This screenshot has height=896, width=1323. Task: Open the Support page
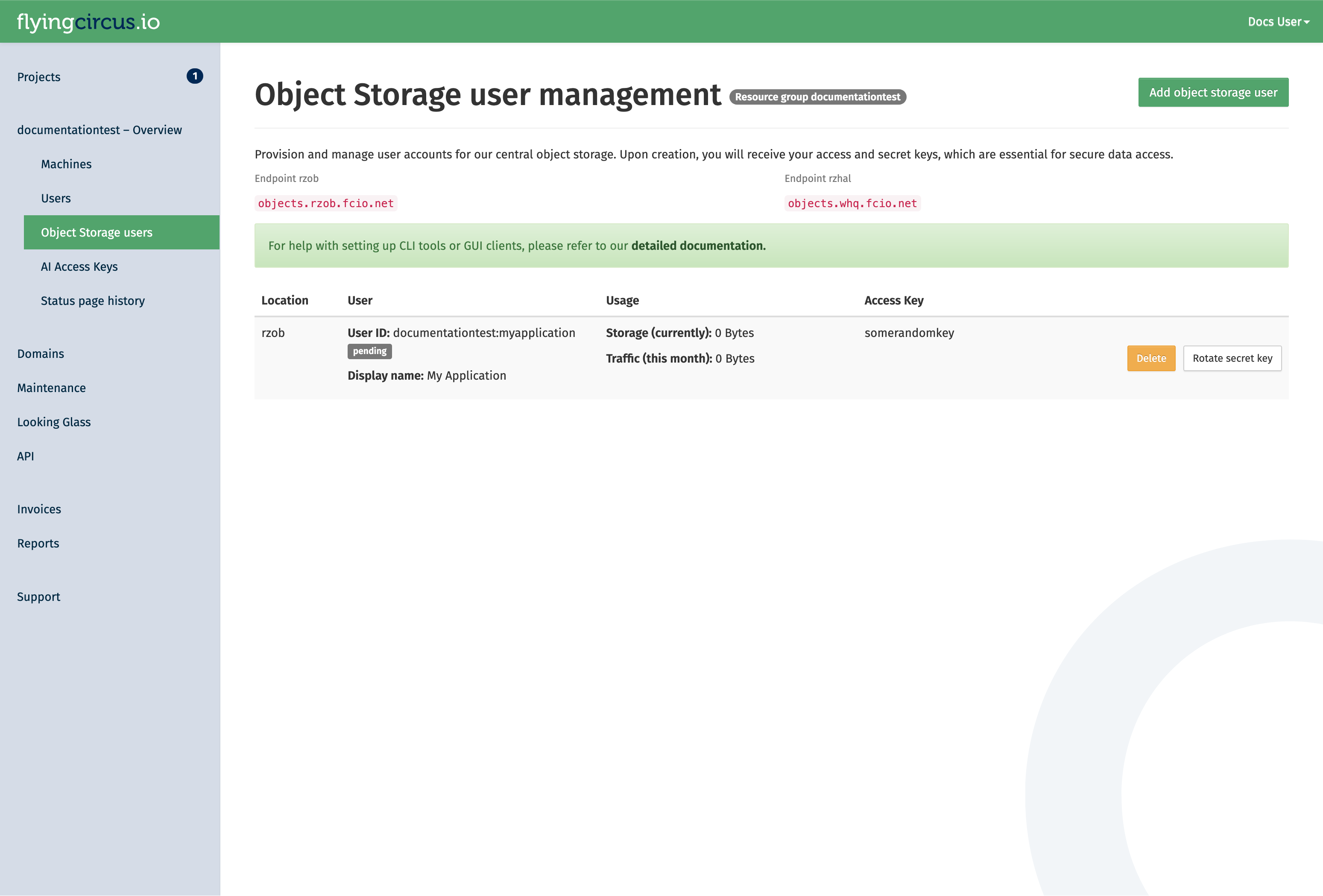[39, 597]
